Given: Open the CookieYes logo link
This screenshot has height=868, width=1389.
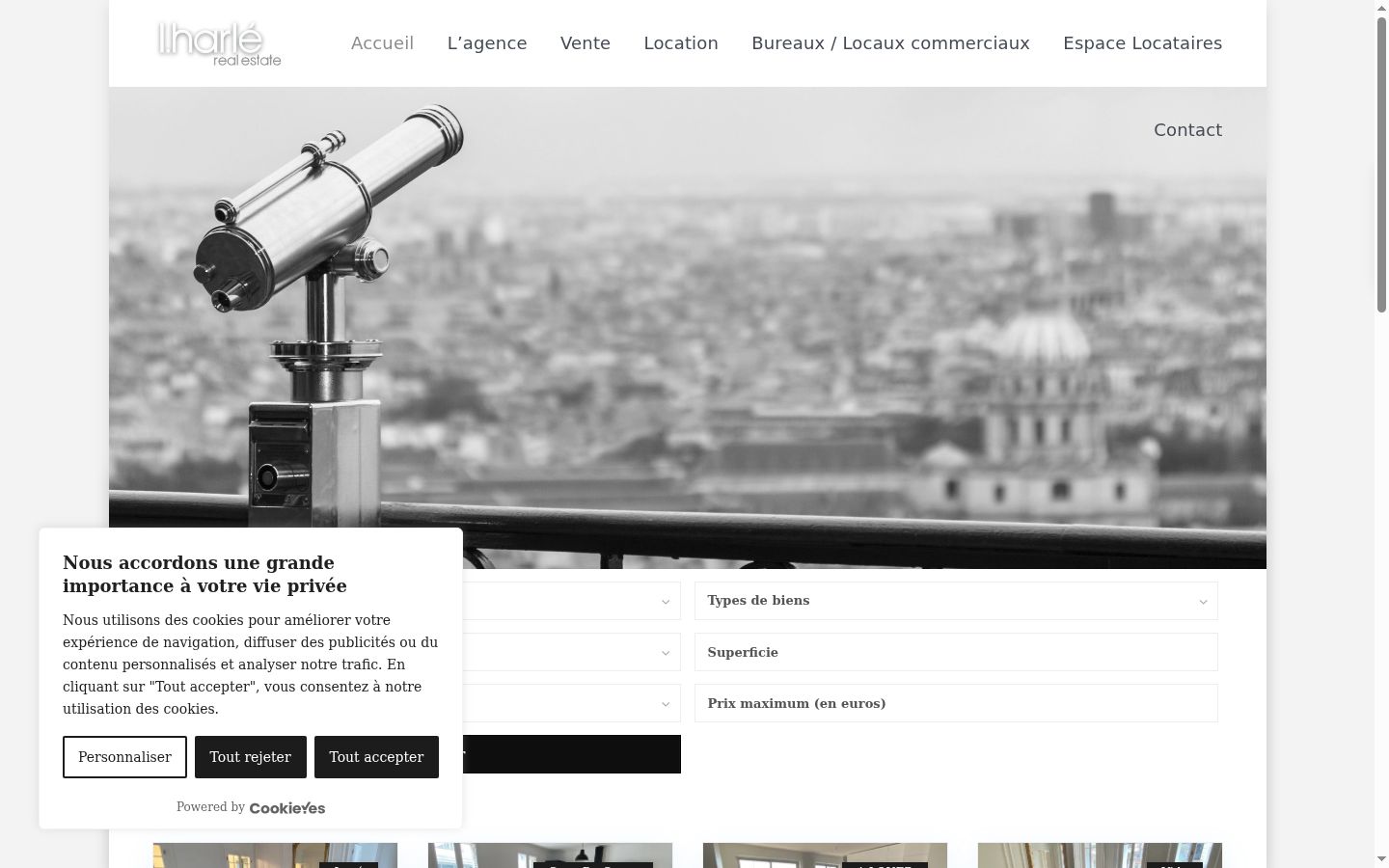Looking at the screenshot, I should [287, 808].
